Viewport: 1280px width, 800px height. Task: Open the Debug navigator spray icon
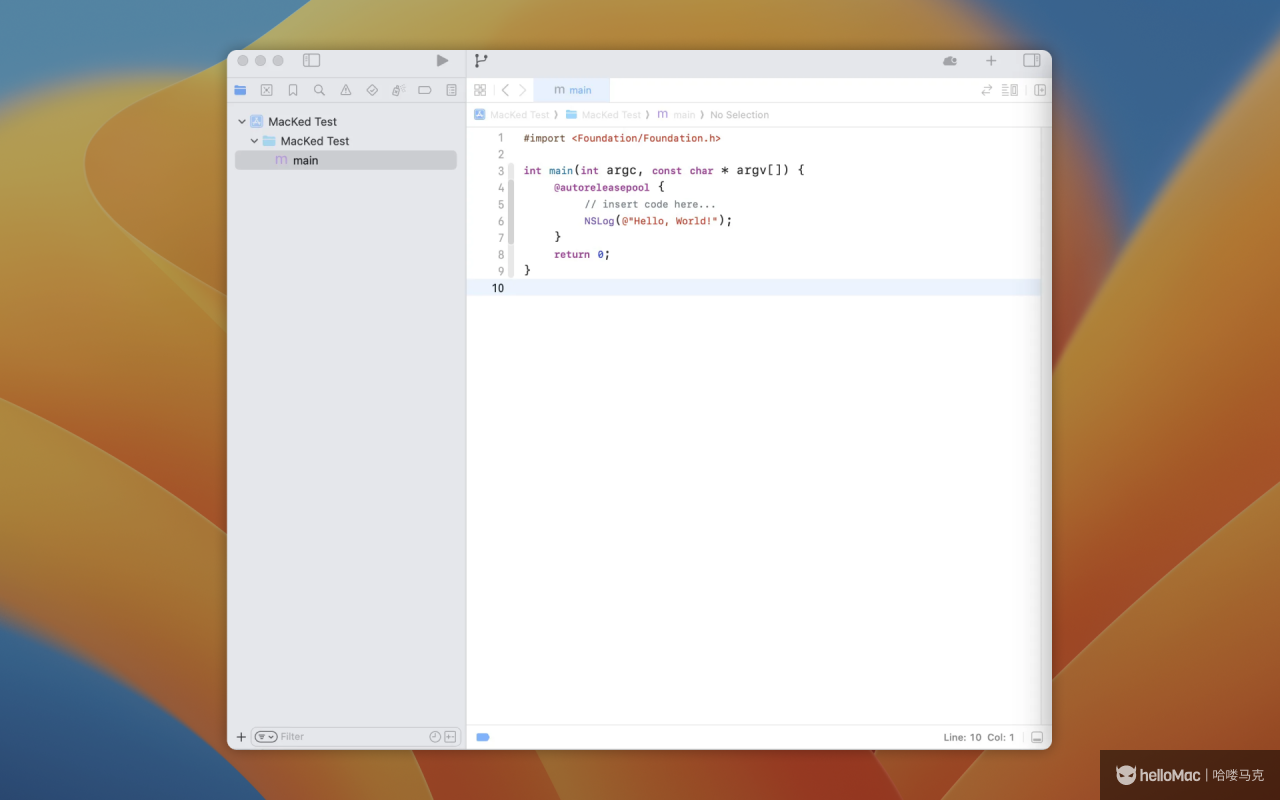pyautogui.click(x=398, y=90)
